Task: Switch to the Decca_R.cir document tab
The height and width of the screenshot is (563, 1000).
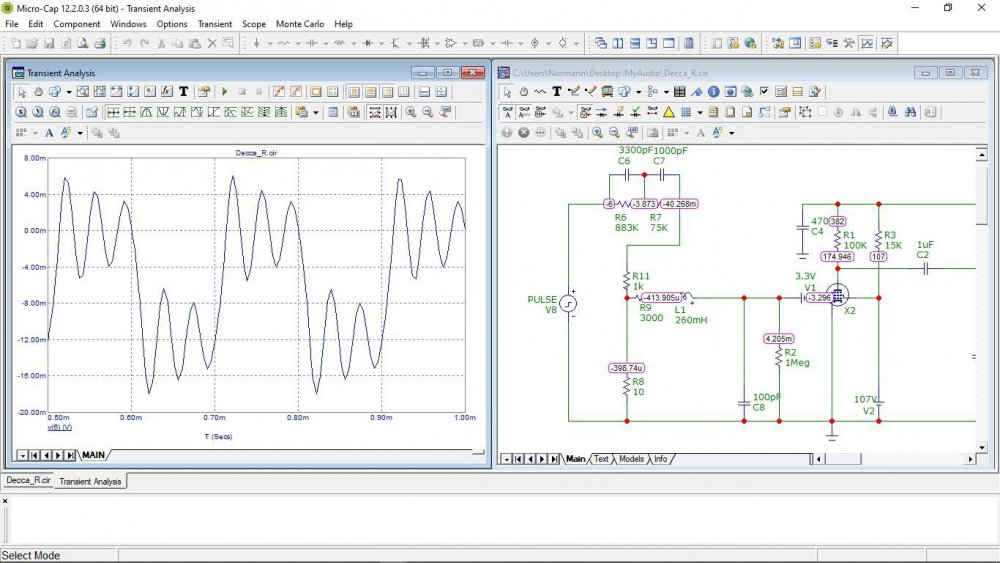Action: [x=27, y=481]
